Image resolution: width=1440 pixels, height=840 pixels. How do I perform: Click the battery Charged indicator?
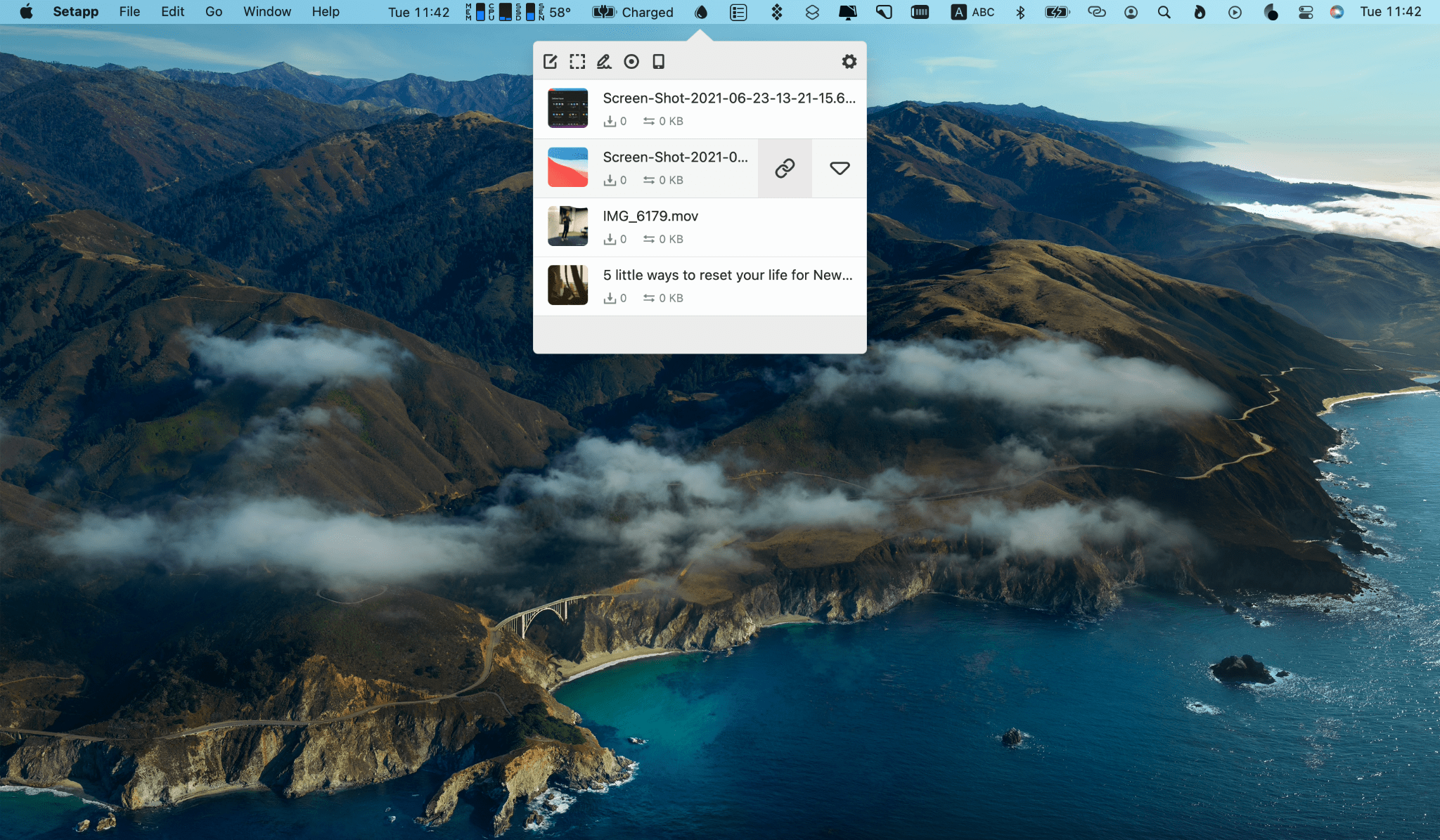[x=631, y=12]
